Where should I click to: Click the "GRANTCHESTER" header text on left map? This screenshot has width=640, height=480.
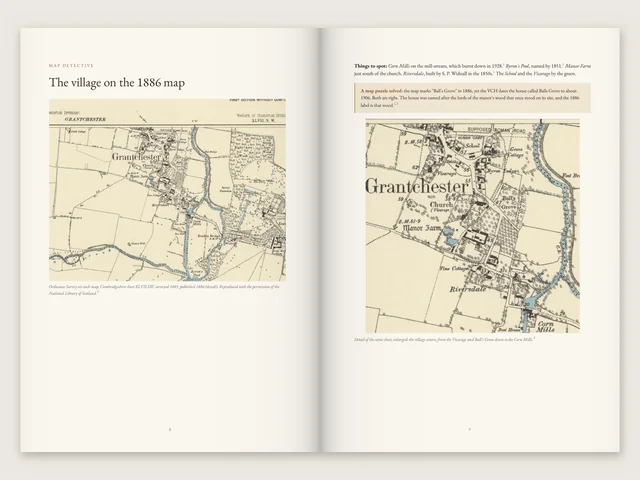tap(85, 119)
